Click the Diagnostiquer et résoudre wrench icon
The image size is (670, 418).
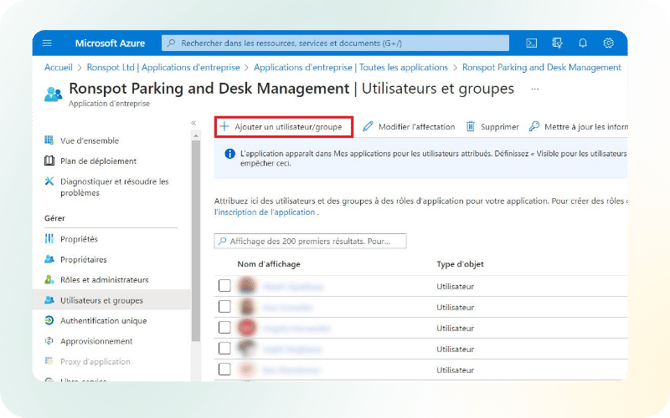coord(49,181)
